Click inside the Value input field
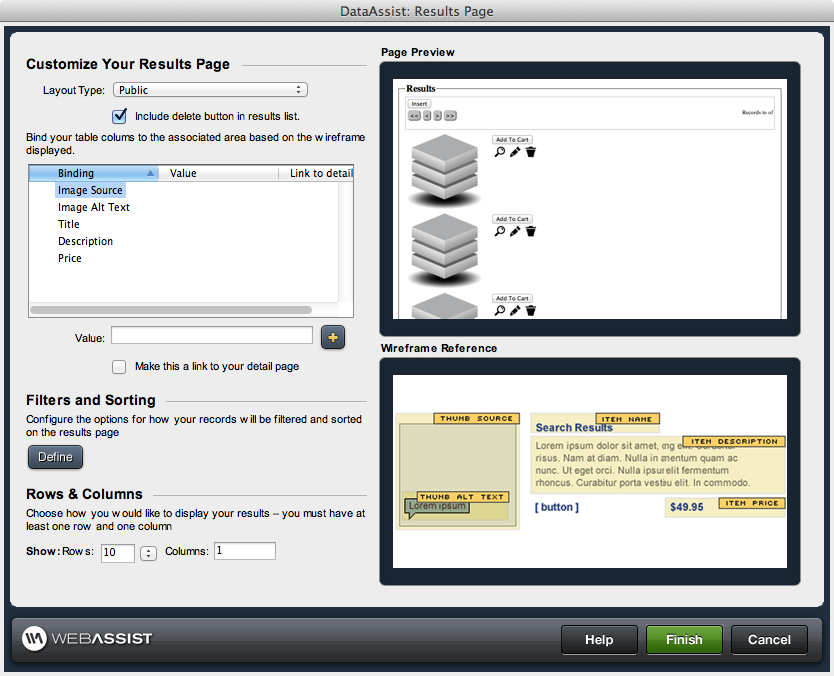Viewport: 834px width, 676px height. (211, 337)
